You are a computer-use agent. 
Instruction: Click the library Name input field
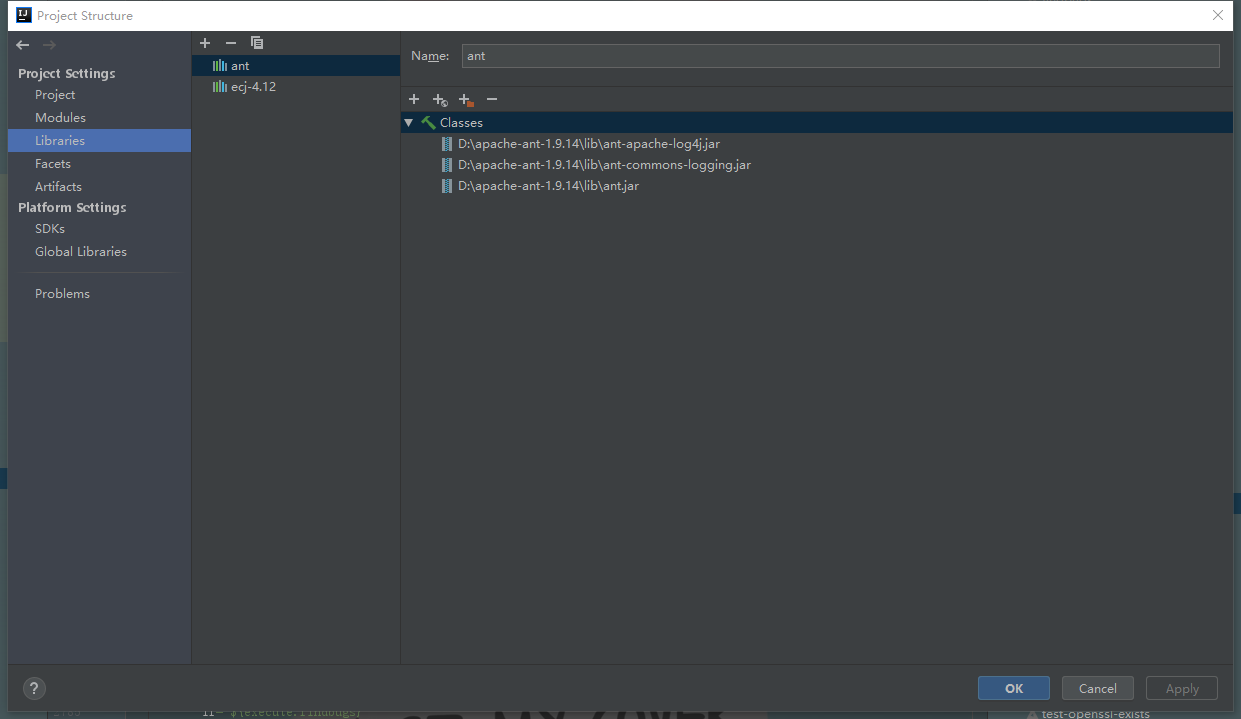tap(841, 56)
